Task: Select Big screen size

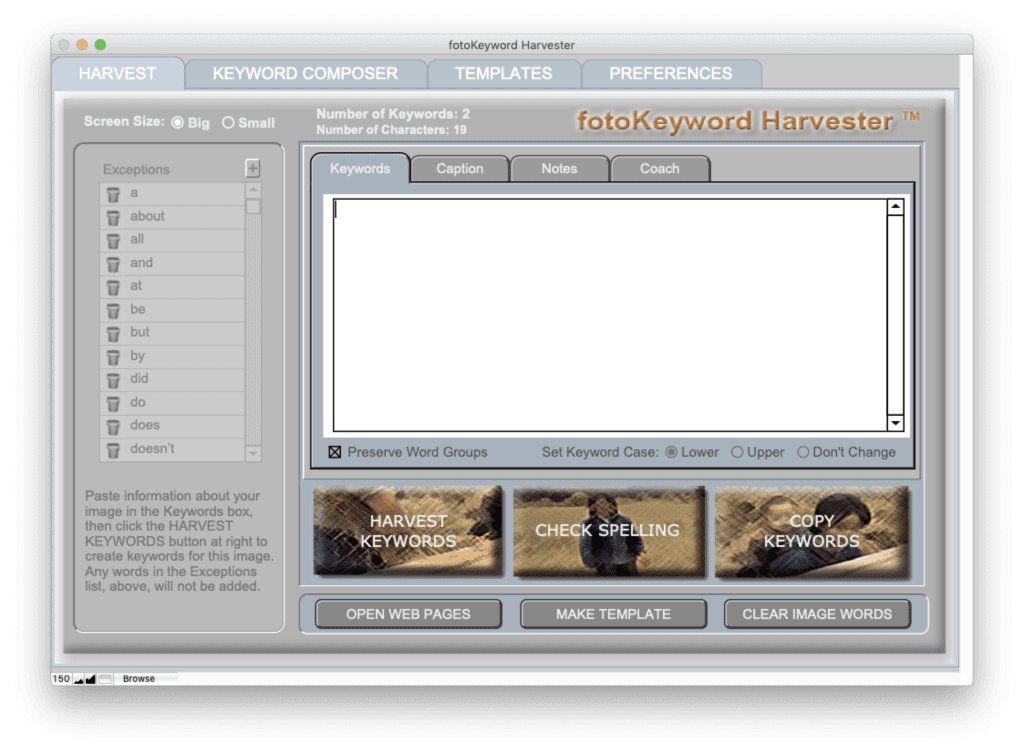Action: tap(178, 123)
